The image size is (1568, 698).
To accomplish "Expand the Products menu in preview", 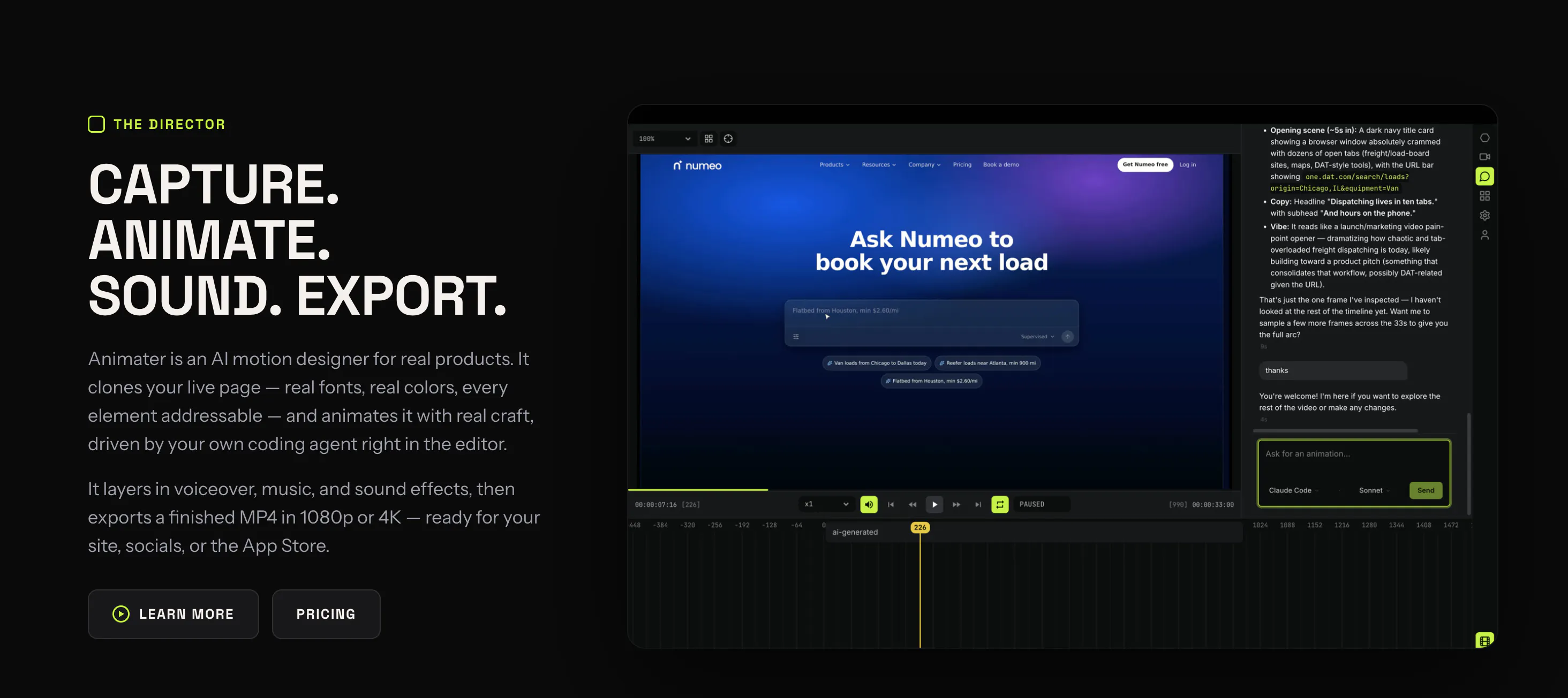I will coord(834,164).
